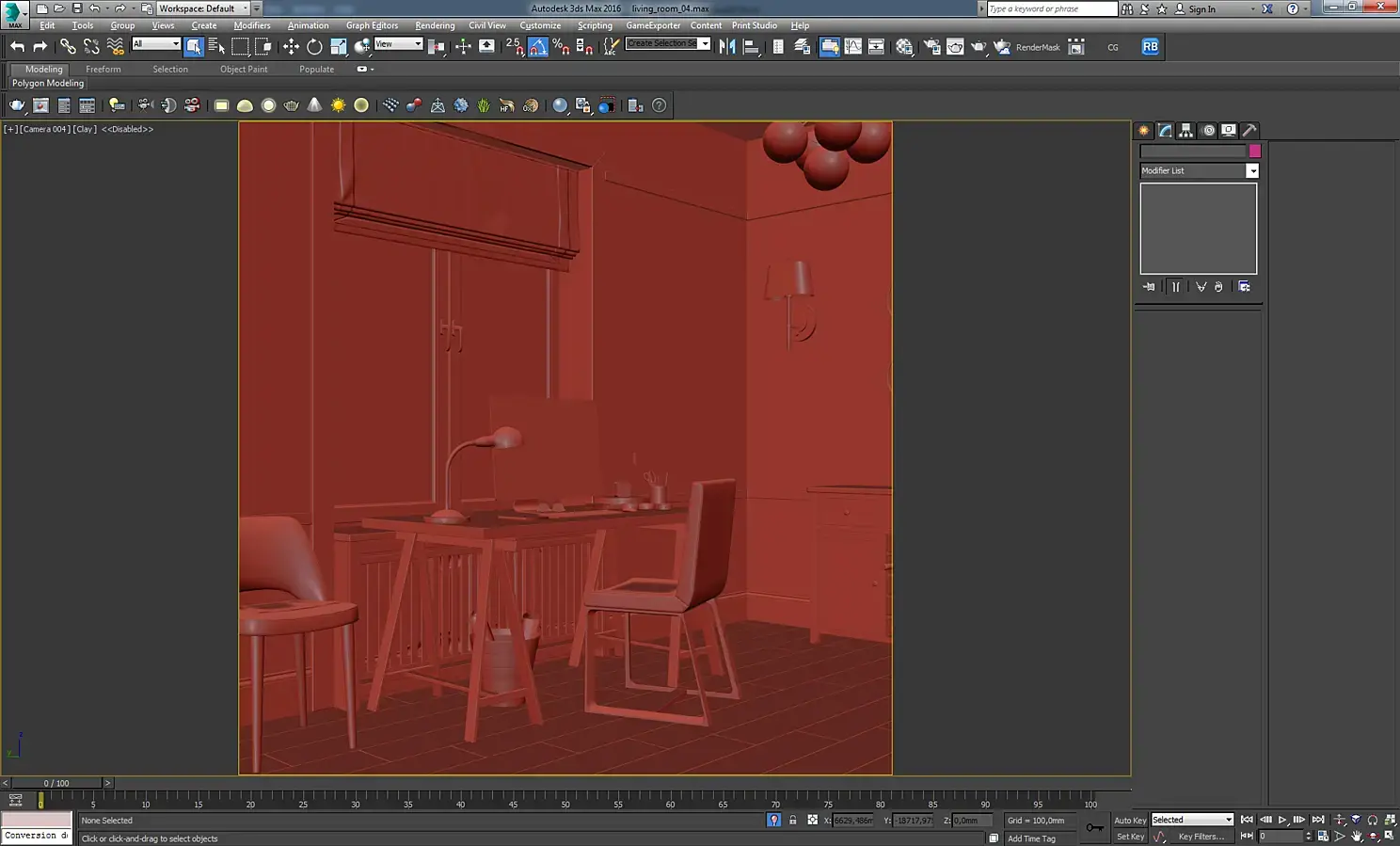The image size is (1400, 846).
Task: Open the Workspace: Default dropdown
Action: click(x=202, y=8)
